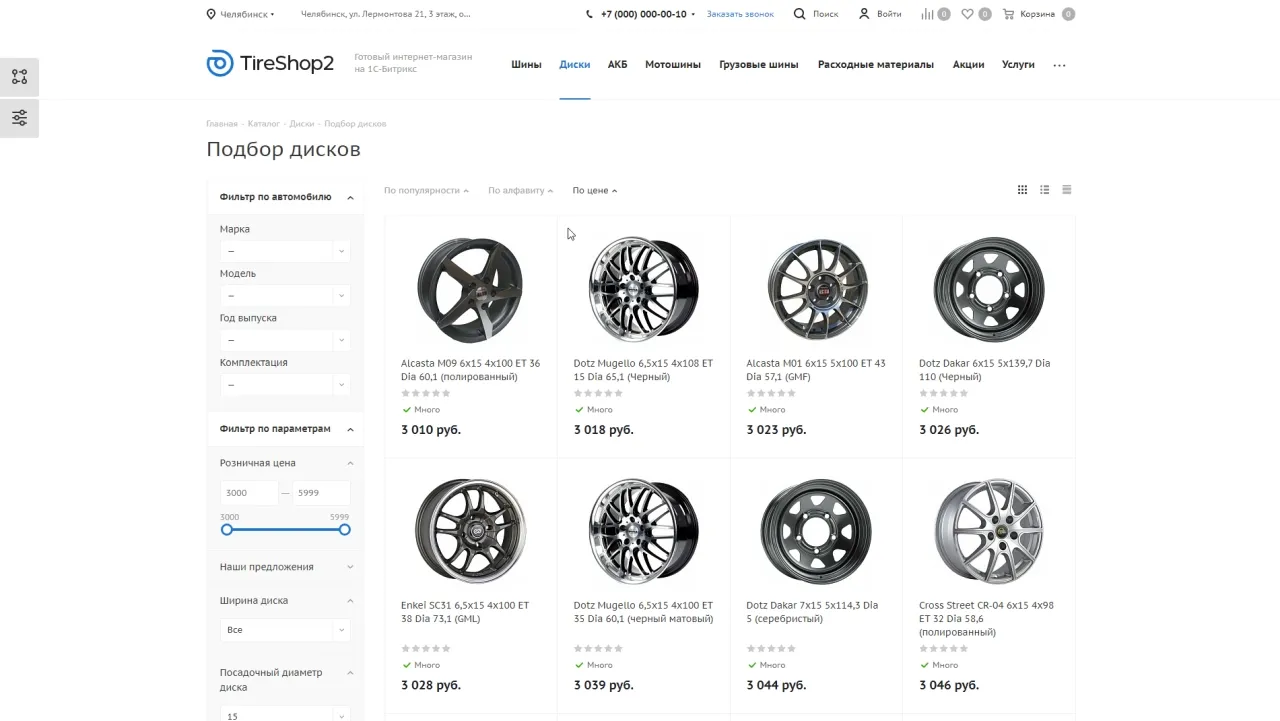
Task: Collapse Фильтр по автомобилю section
Action: coord(350,198)
